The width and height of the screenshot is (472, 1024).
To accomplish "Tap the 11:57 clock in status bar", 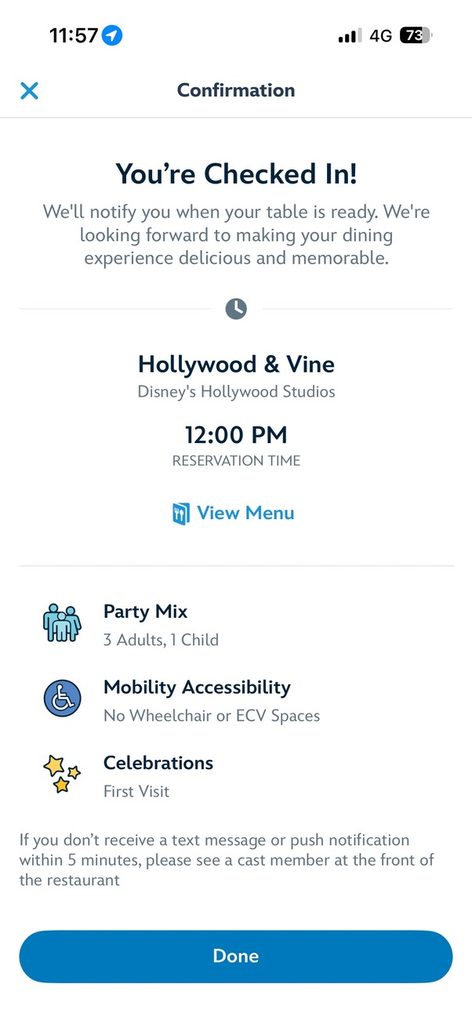I will (73, 35).
